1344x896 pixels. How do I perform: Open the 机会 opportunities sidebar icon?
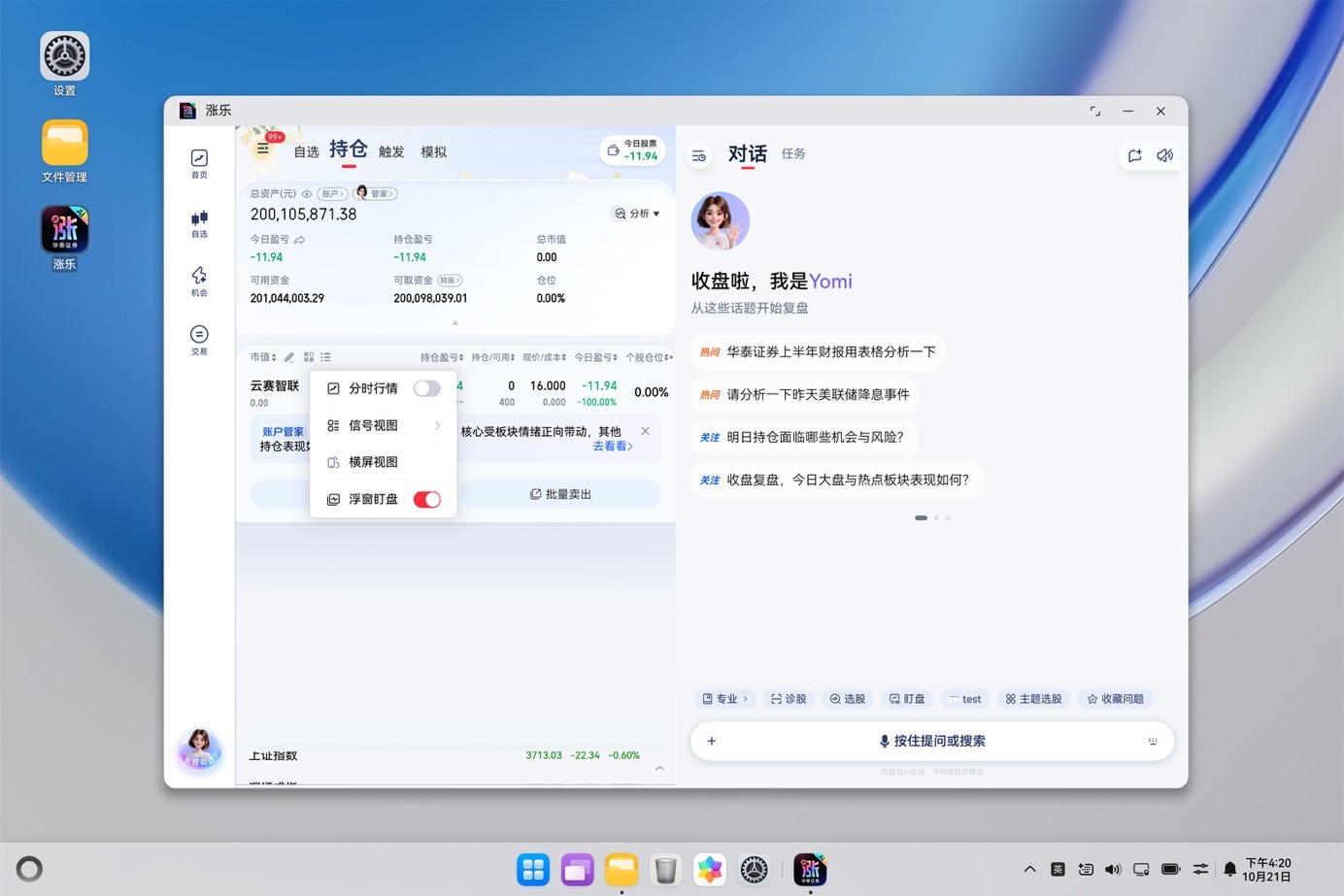[199, 282]
